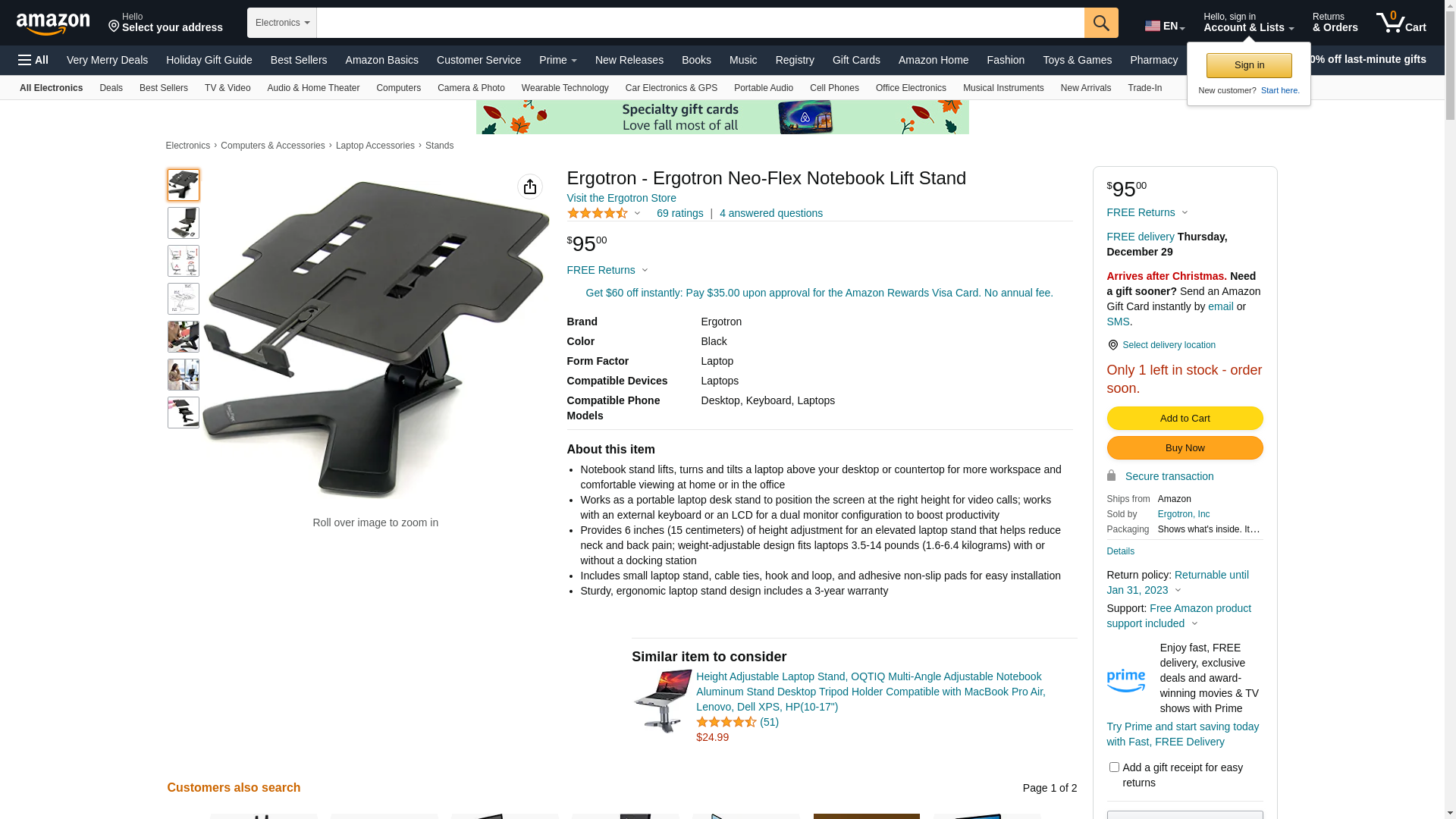Viewport: 1456px width, 819px height.
Task: Select the Computers electronics subcategory
Action: tap(398, 88)
